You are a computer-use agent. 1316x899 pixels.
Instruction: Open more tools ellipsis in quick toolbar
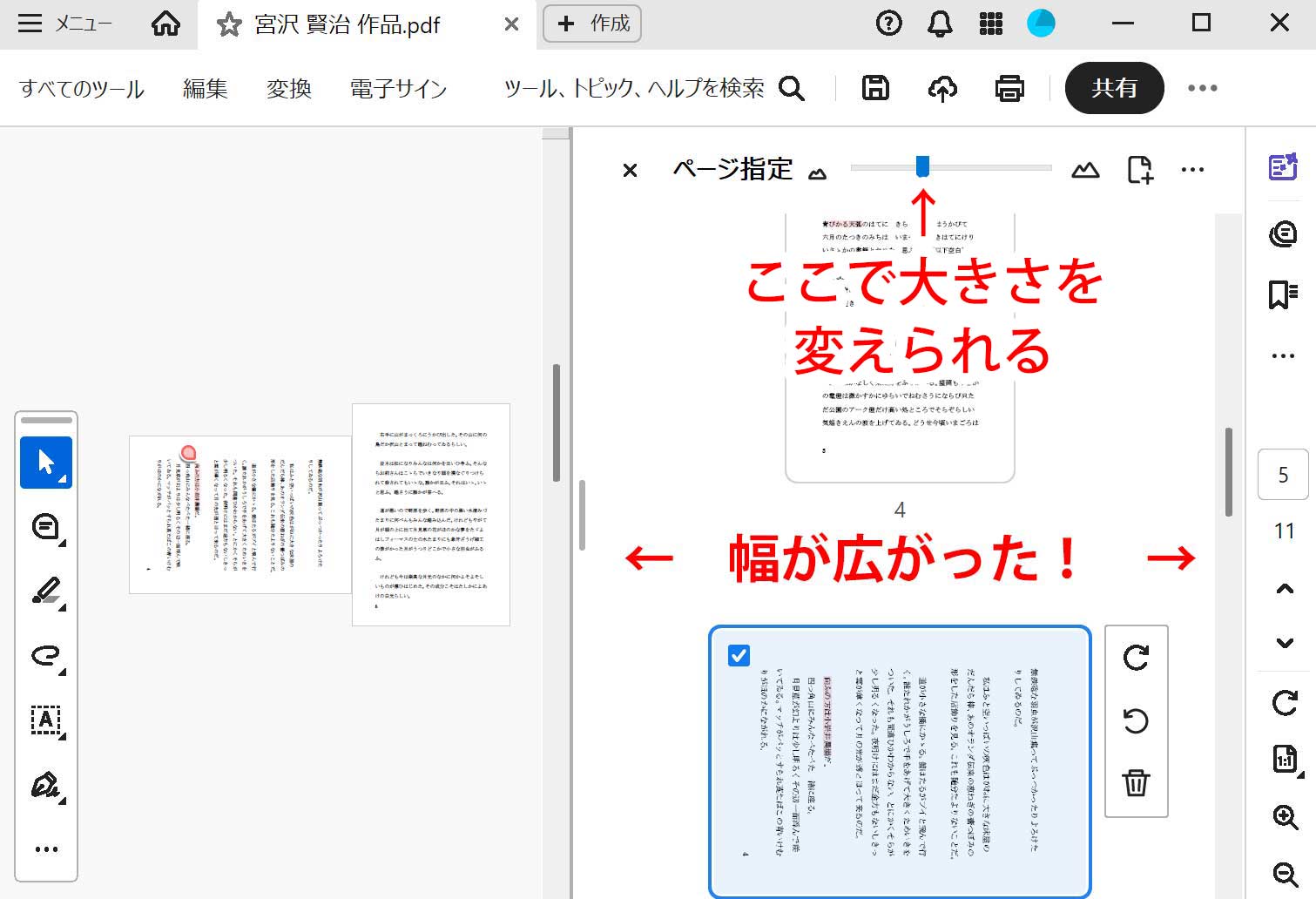tap(46, 849)
